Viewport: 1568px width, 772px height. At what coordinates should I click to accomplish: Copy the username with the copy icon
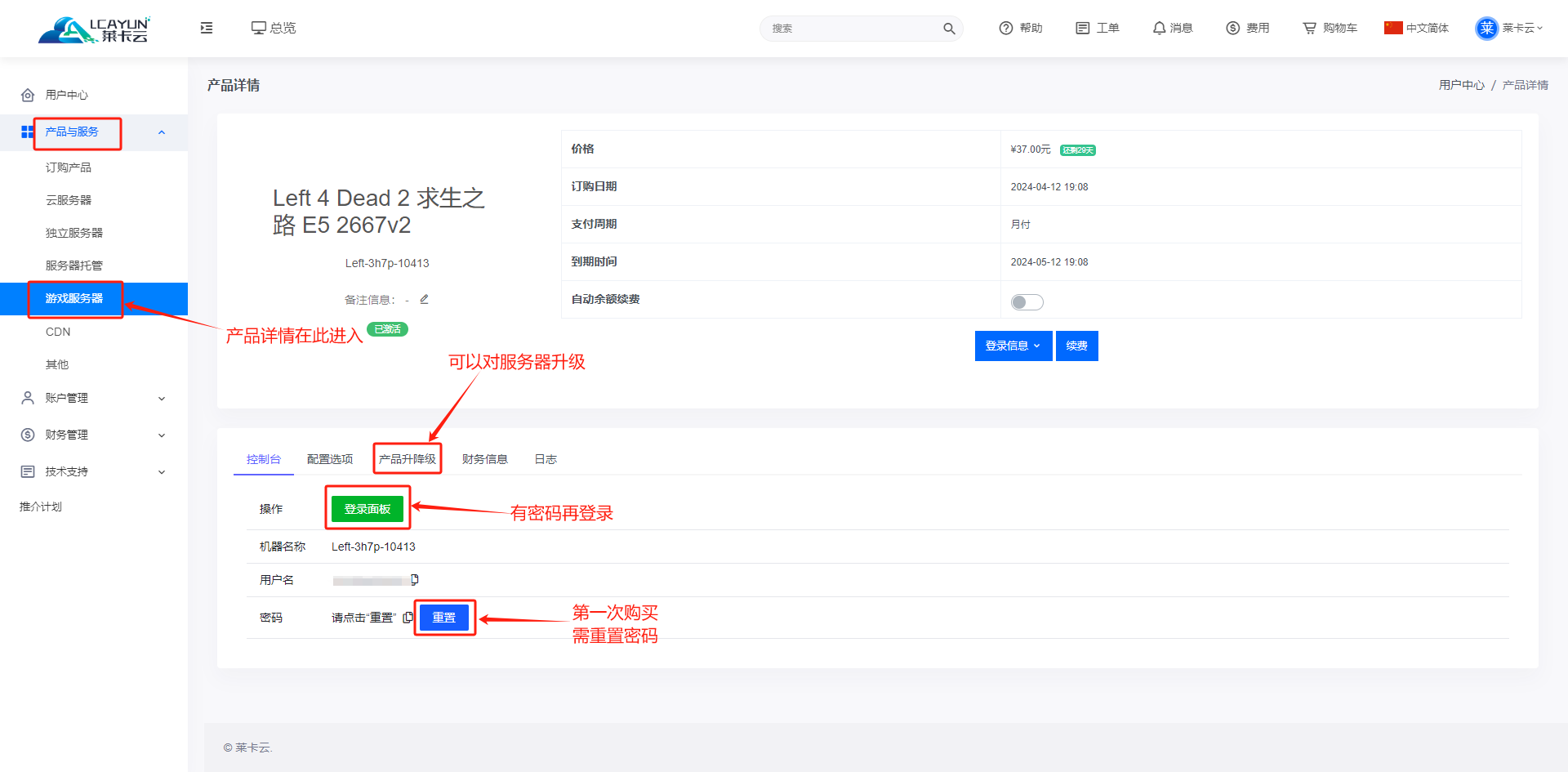(415, 580)
